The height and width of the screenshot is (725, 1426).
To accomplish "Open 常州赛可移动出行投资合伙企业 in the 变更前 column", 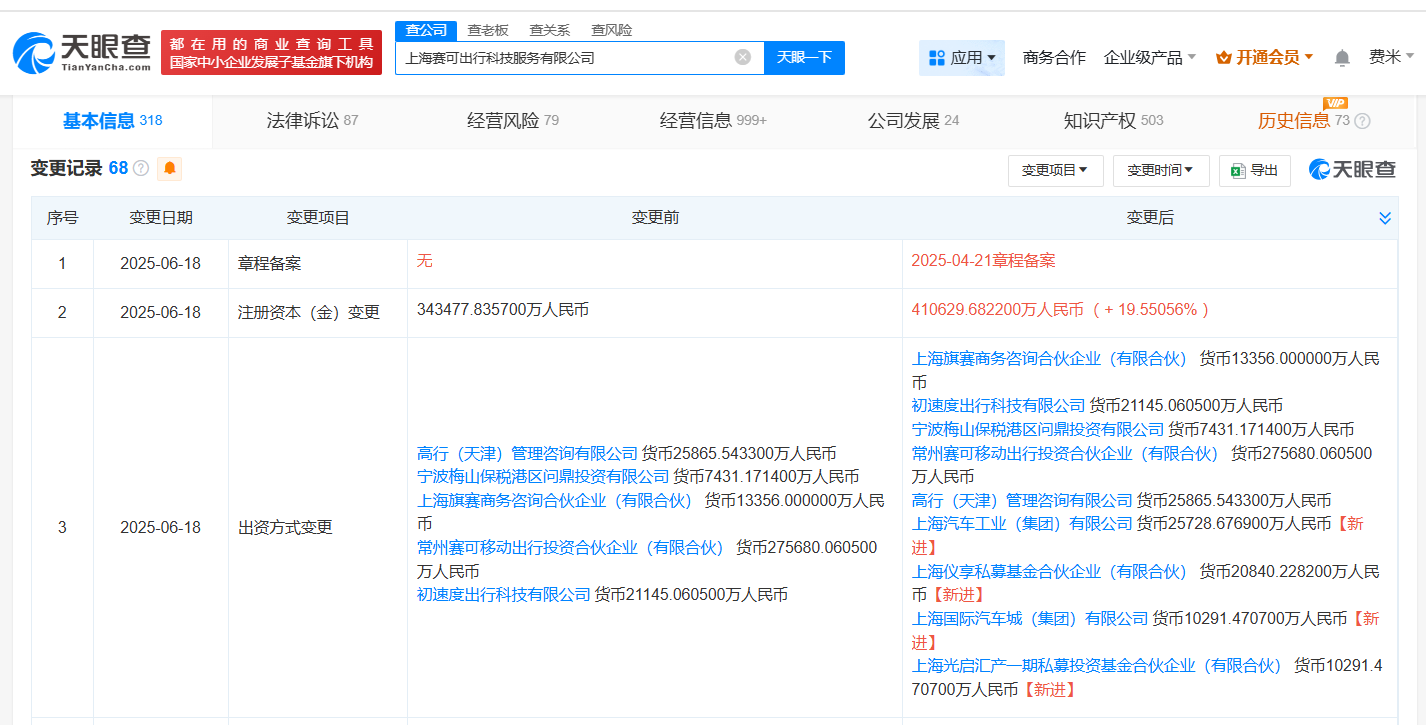I will 570,548.
